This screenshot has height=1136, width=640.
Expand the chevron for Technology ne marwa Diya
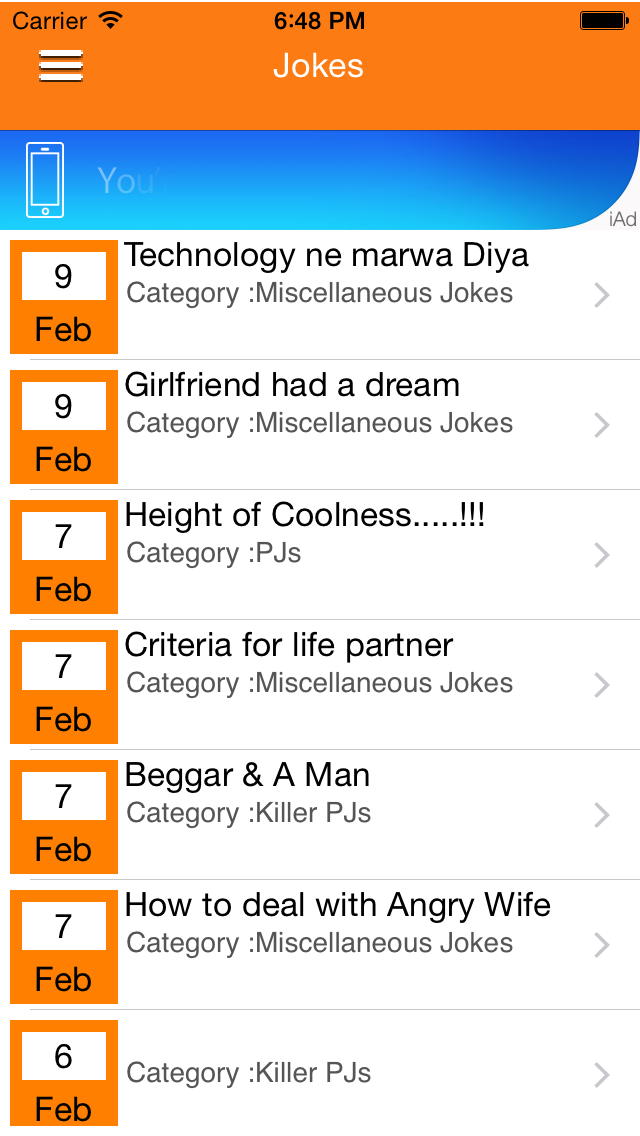(x=601, y=295)
